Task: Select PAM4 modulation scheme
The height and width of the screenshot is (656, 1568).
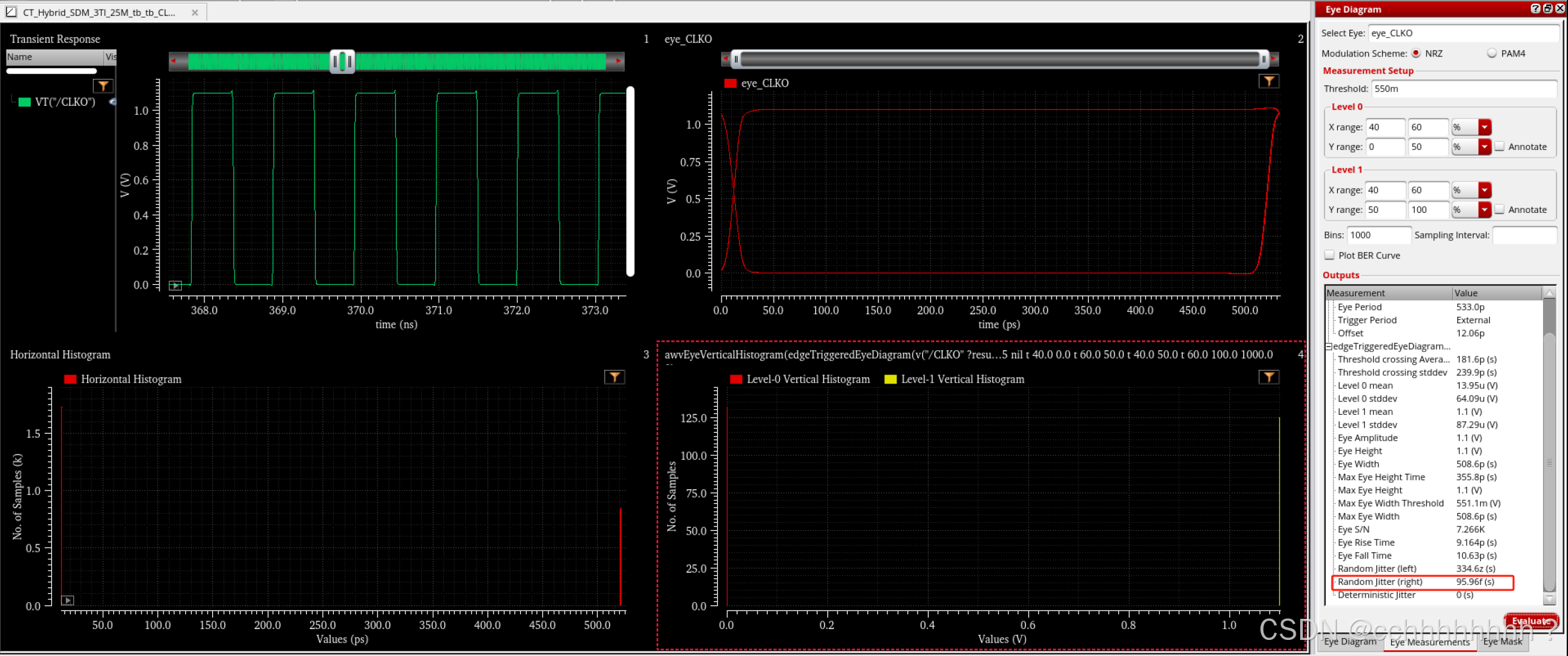Action: [x=1492, y=53]
